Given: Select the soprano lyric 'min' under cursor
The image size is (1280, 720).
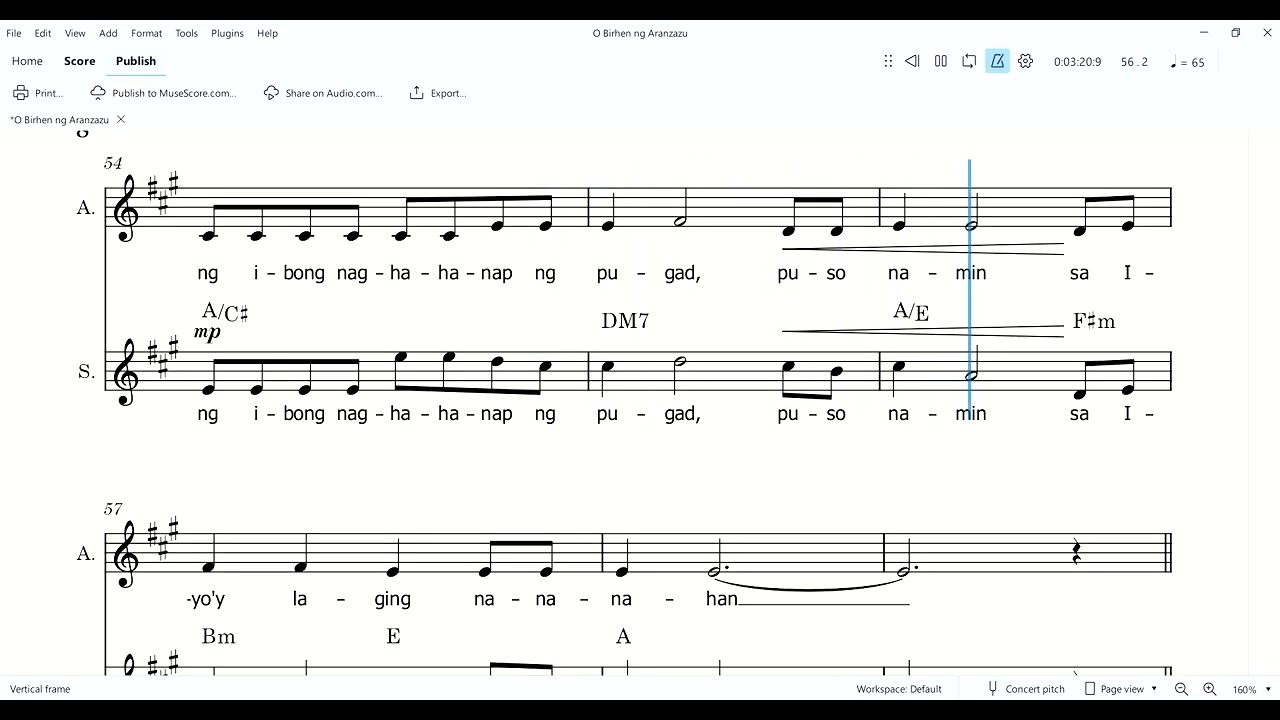Looking at the screenshot, I should [971, 413].
